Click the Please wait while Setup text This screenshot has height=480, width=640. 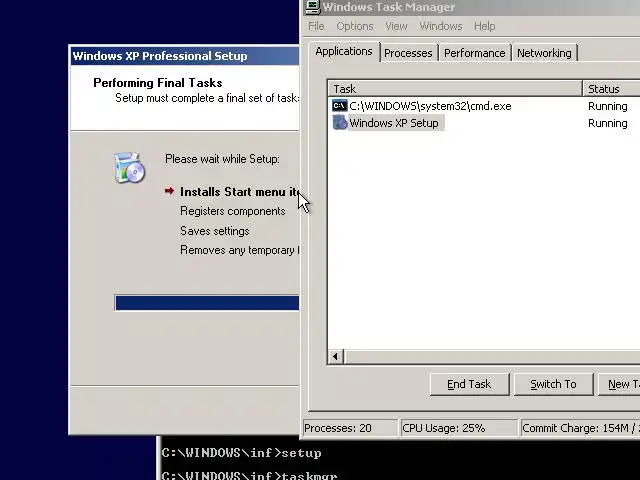[x=222, y=159]
